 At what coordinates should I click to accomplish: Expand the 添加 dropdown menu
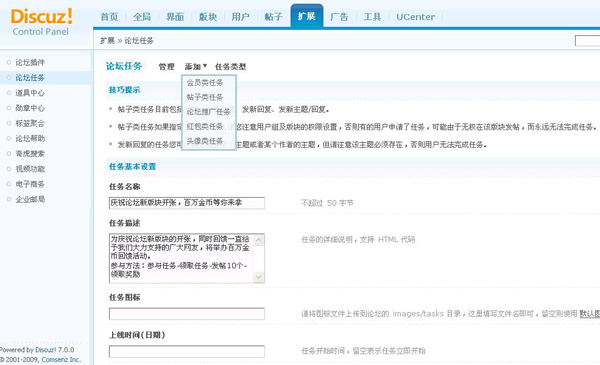196,67
